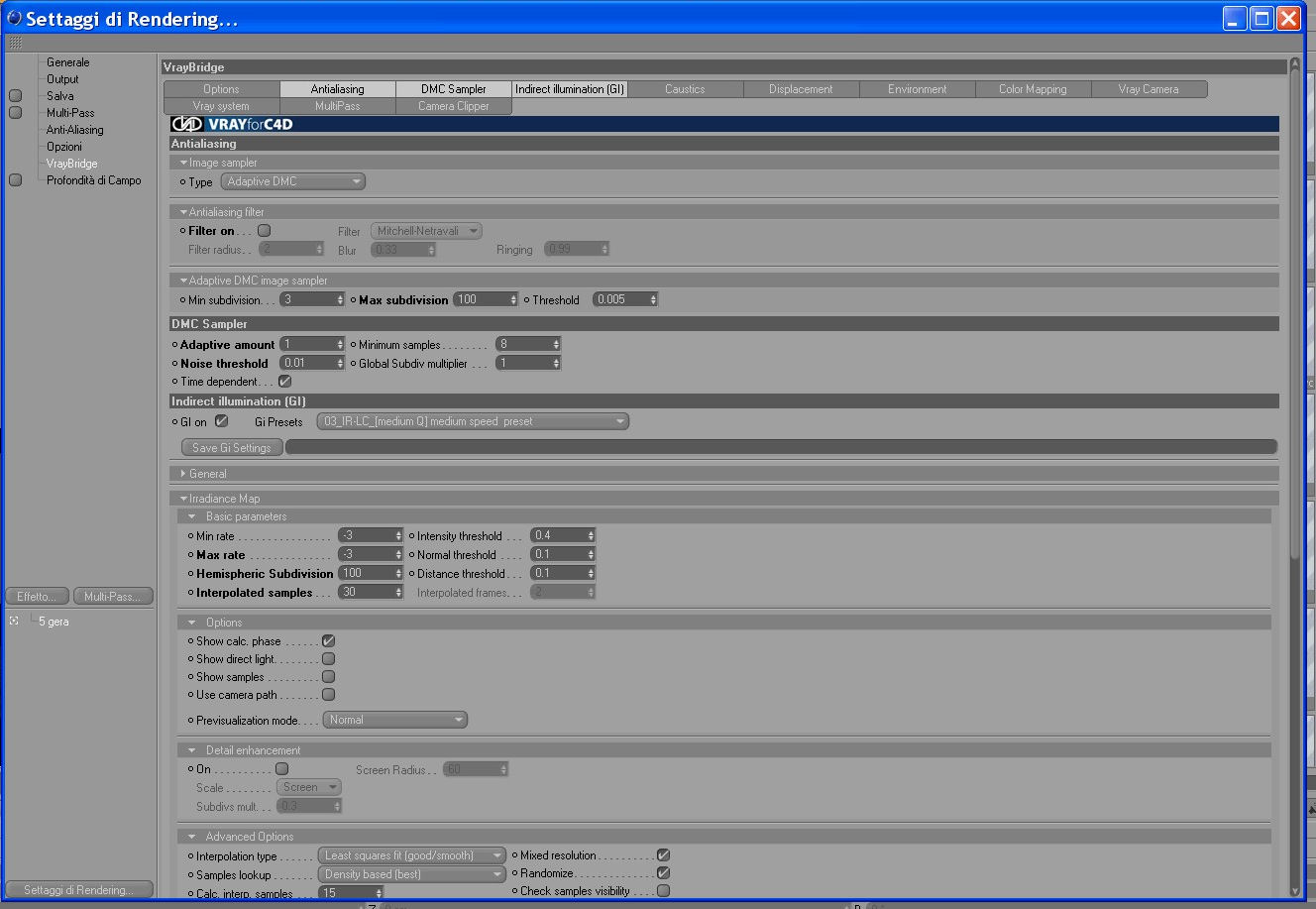The height and width of the screenshot is (909, 1316).
Task: Select Anti-Aliasing in the settings list
Action: [75, 130]
